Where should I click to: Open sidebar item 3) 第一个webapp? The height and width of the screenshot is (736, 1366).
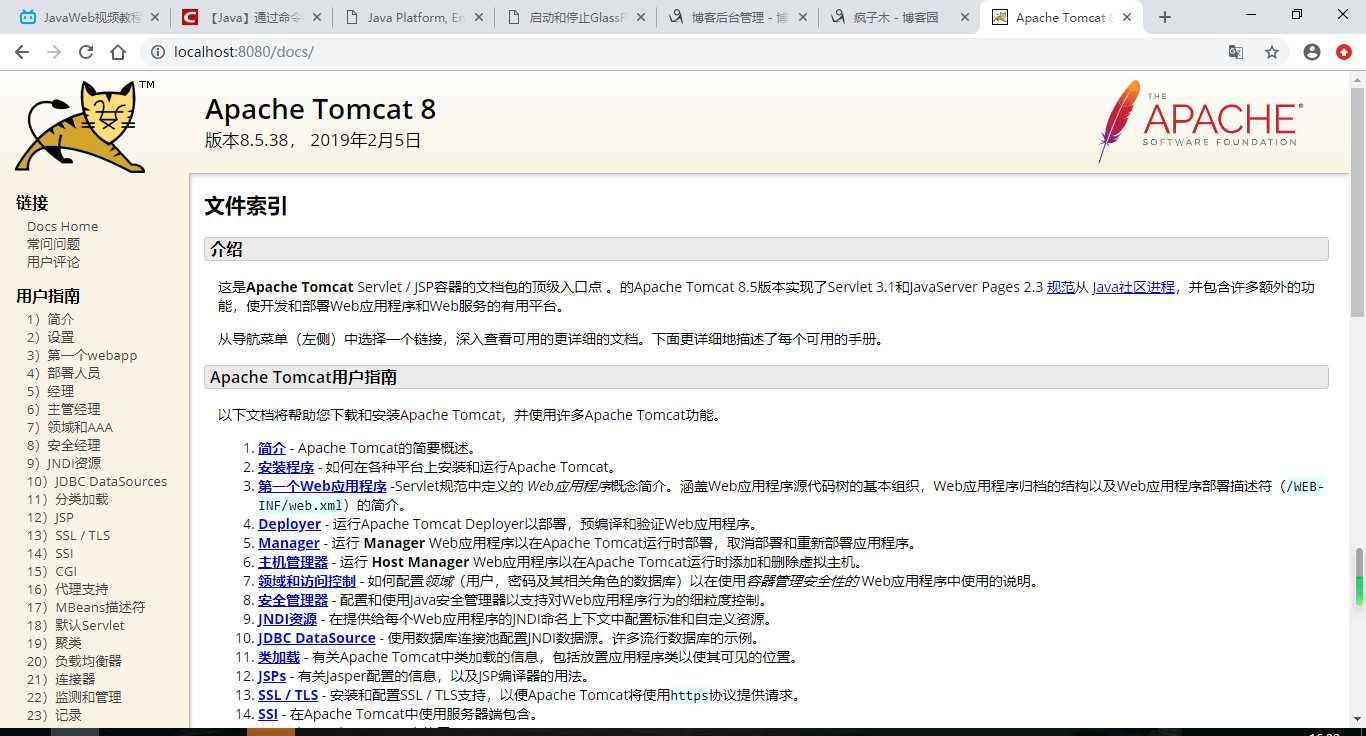[82, 355]
